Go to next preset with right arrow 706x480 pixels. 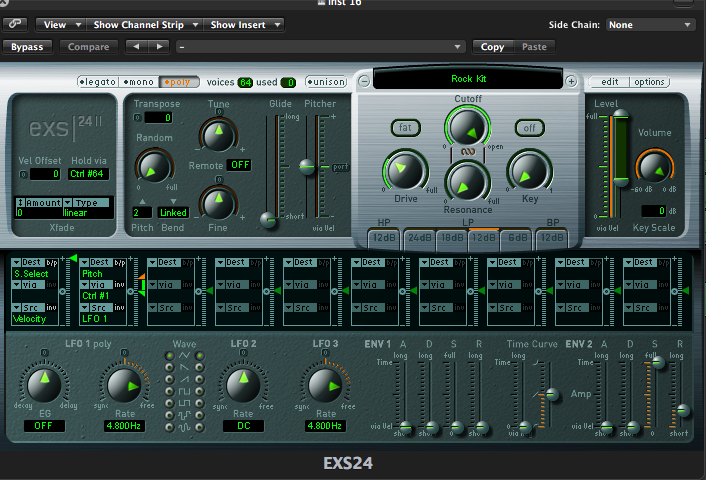(159, 46)
